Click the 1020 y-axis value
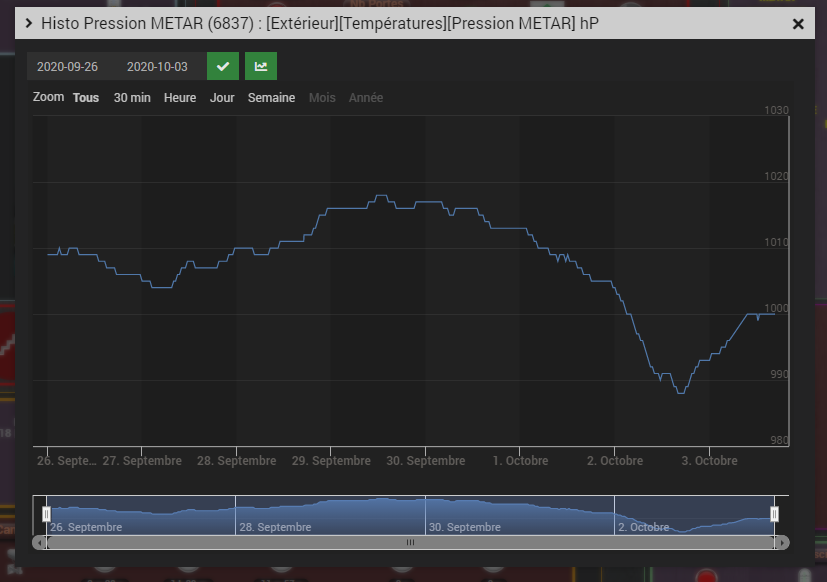827x582 pixels. (776, 176)
